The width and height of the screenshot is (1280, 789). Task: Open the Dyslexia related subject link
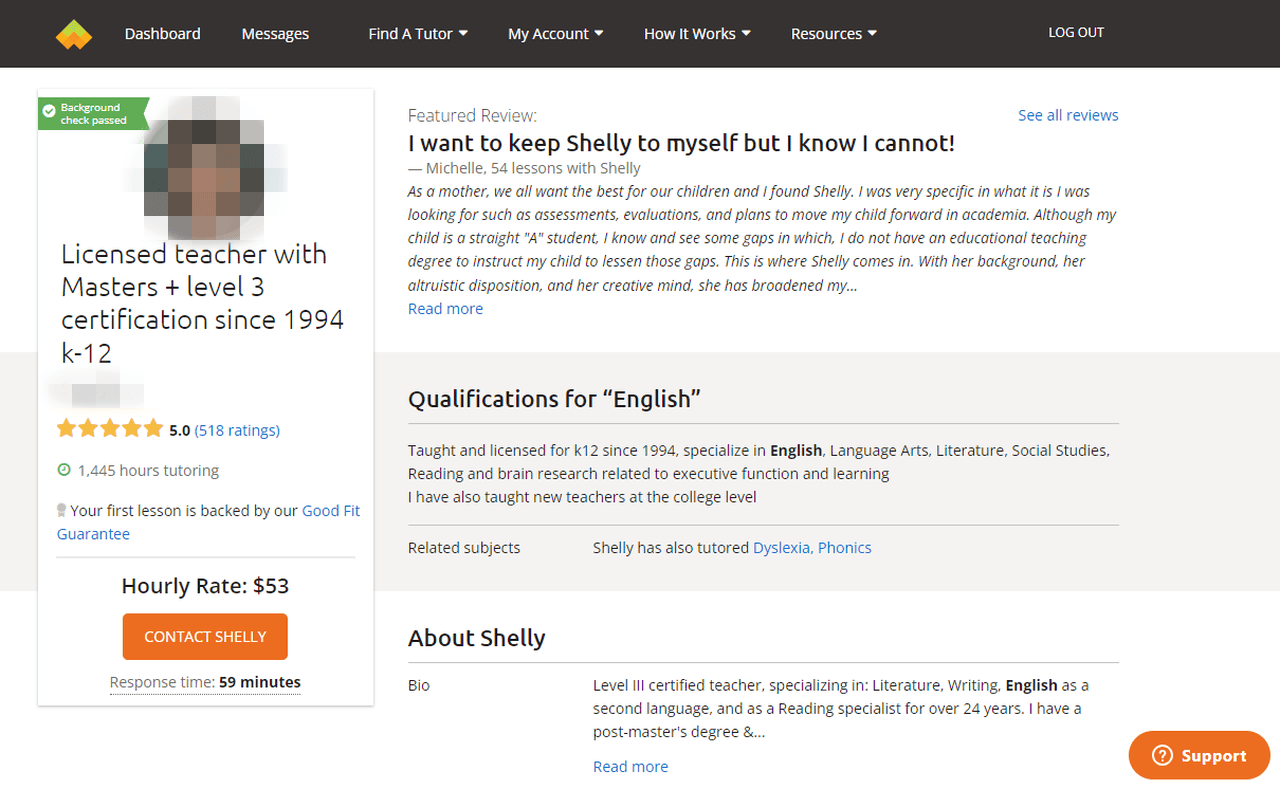[782, 548]
